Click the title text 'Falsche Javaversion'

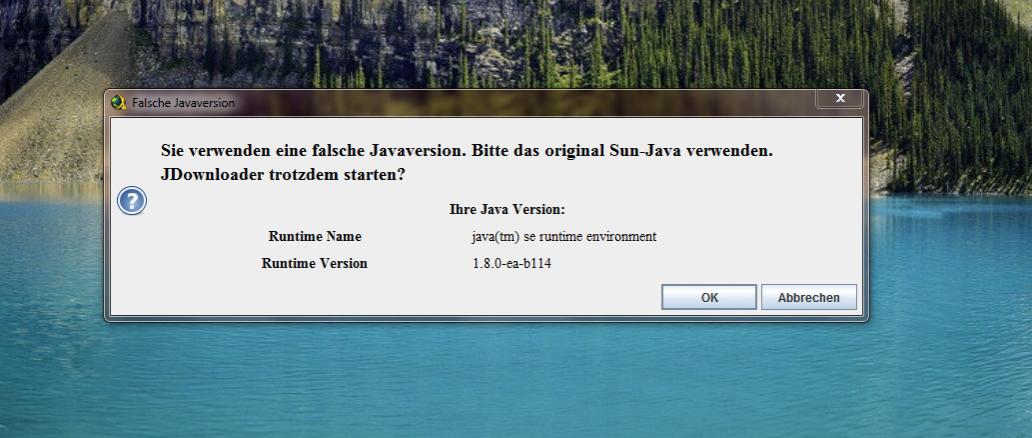[x=183, y=103]
